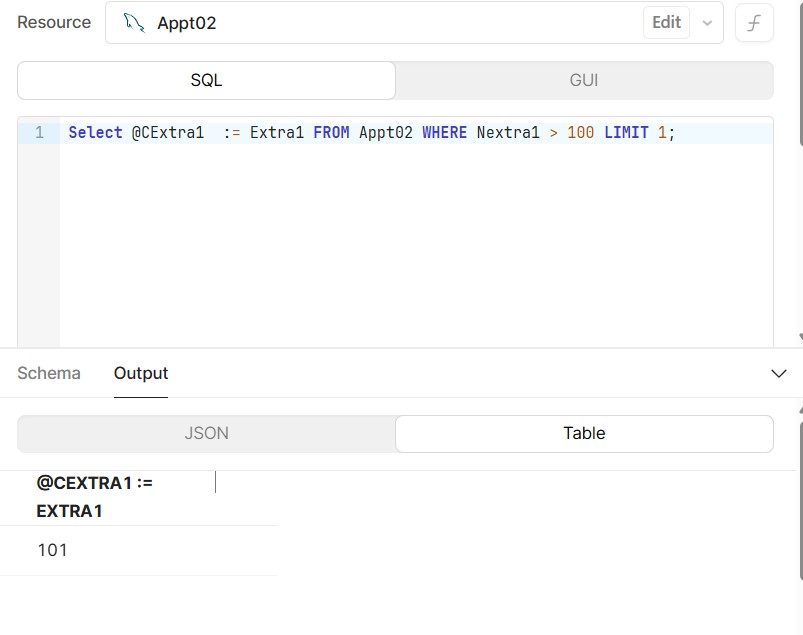This screenshot has height=635, width=803.
Task: Click the MySQL dolphin icon in Resource field
Action: pyautogui.click(x=134, y=23)
